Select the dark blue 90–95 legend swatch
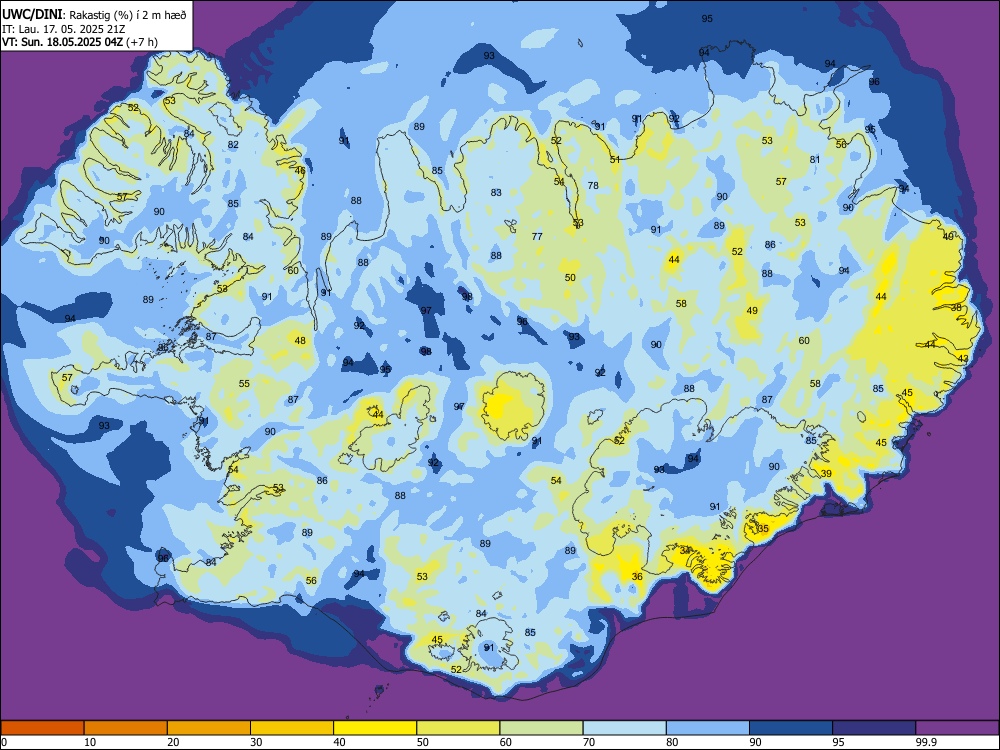The height and width of the screenshot is (750, 1000). pyautogui.click(x=791, y=728)
